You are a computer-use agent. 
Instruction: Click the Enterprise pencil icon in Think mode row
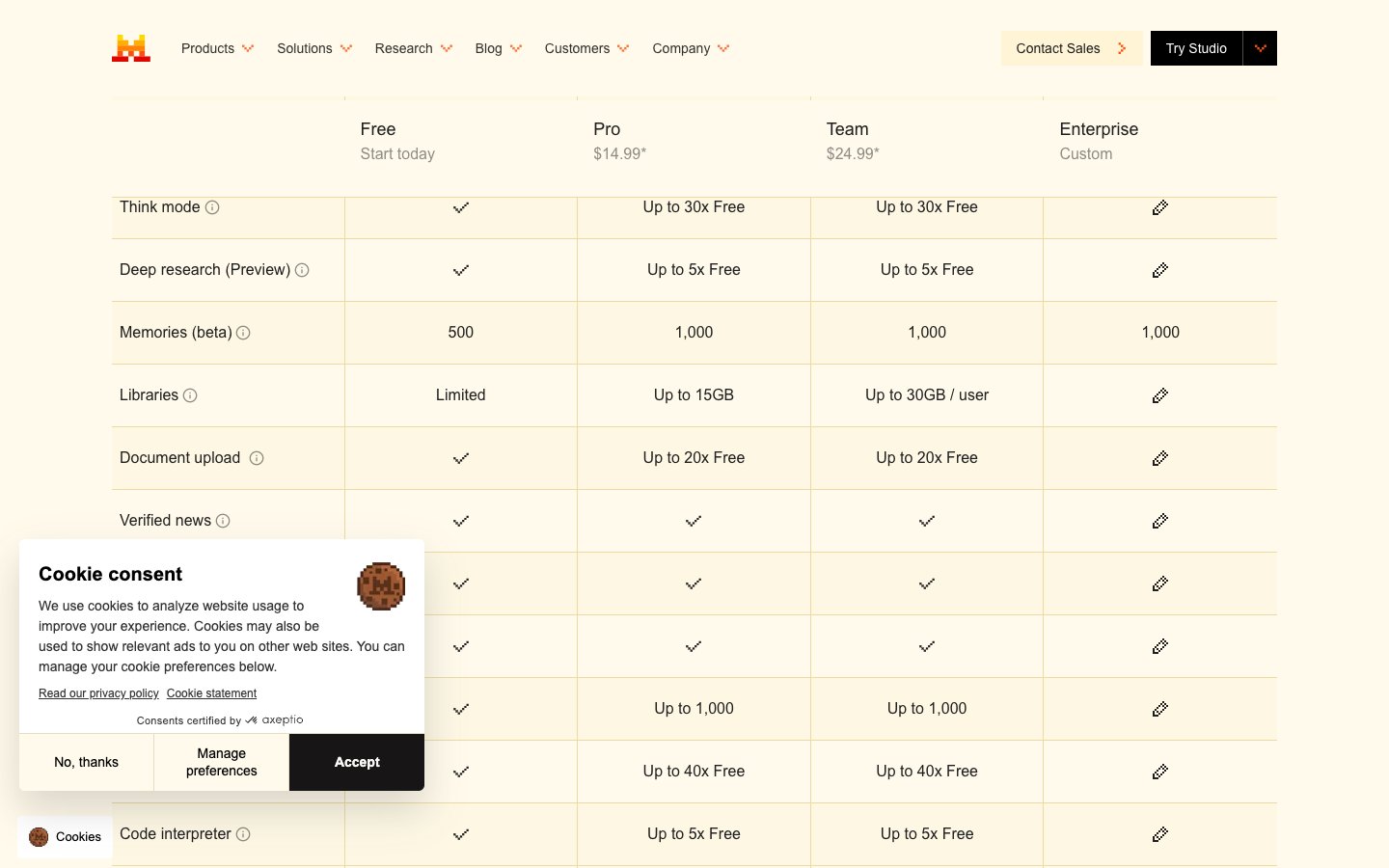pos(1159,207)
